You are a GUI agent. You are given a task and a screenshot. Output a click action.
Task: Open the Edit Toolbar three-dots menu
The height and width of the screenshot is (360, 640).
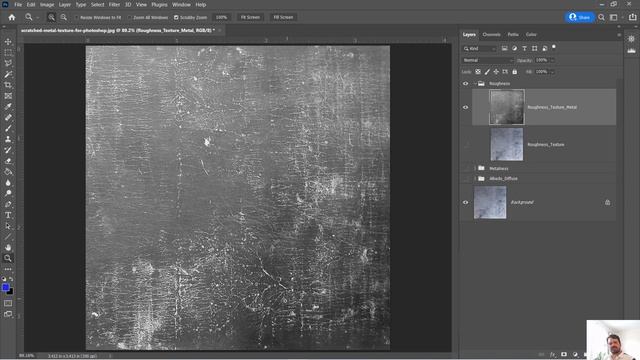(x=8, y=269)
